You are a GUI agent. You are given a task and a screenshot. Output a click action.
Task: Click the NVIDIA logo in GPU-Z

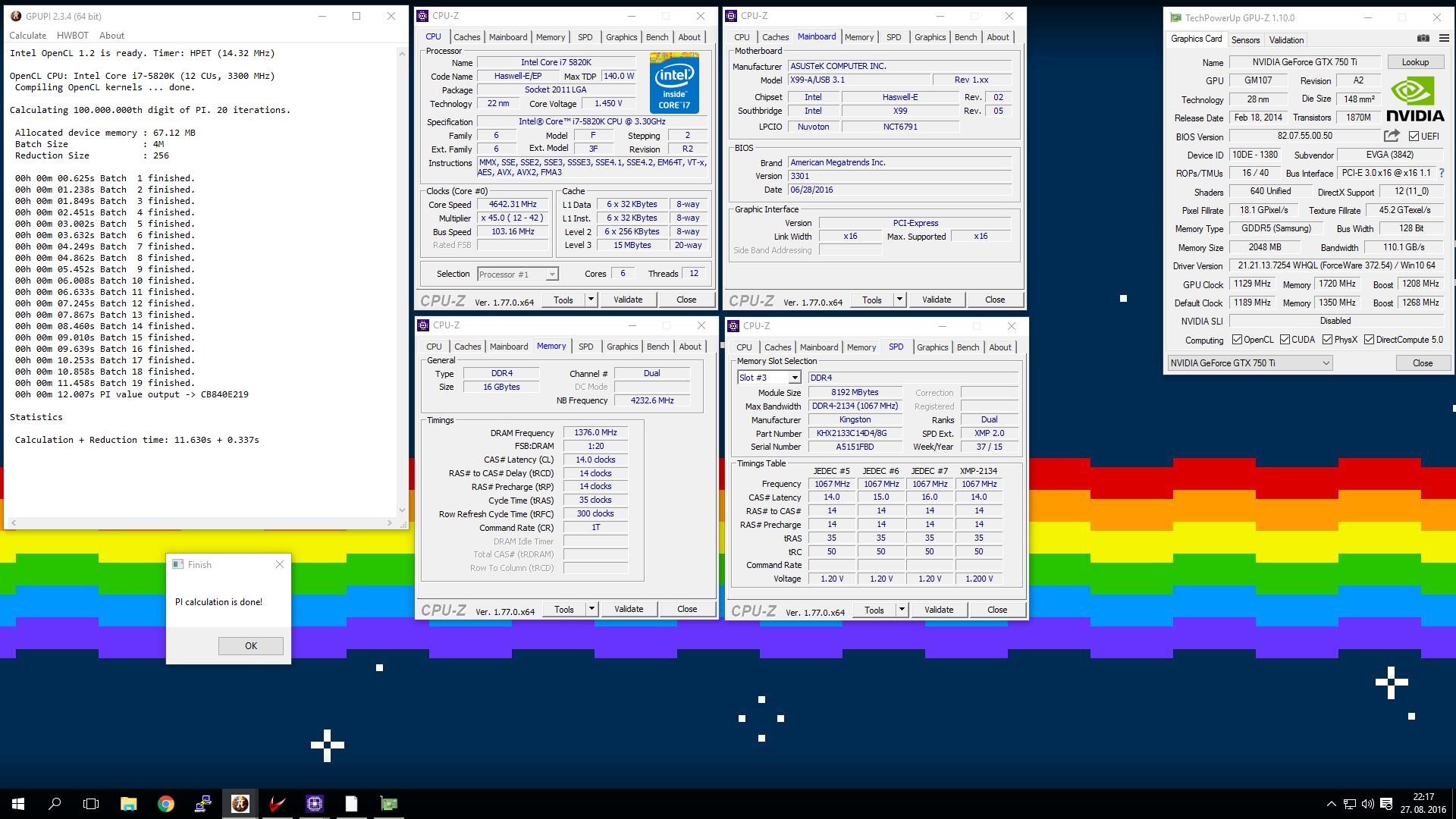(1415, 99)
